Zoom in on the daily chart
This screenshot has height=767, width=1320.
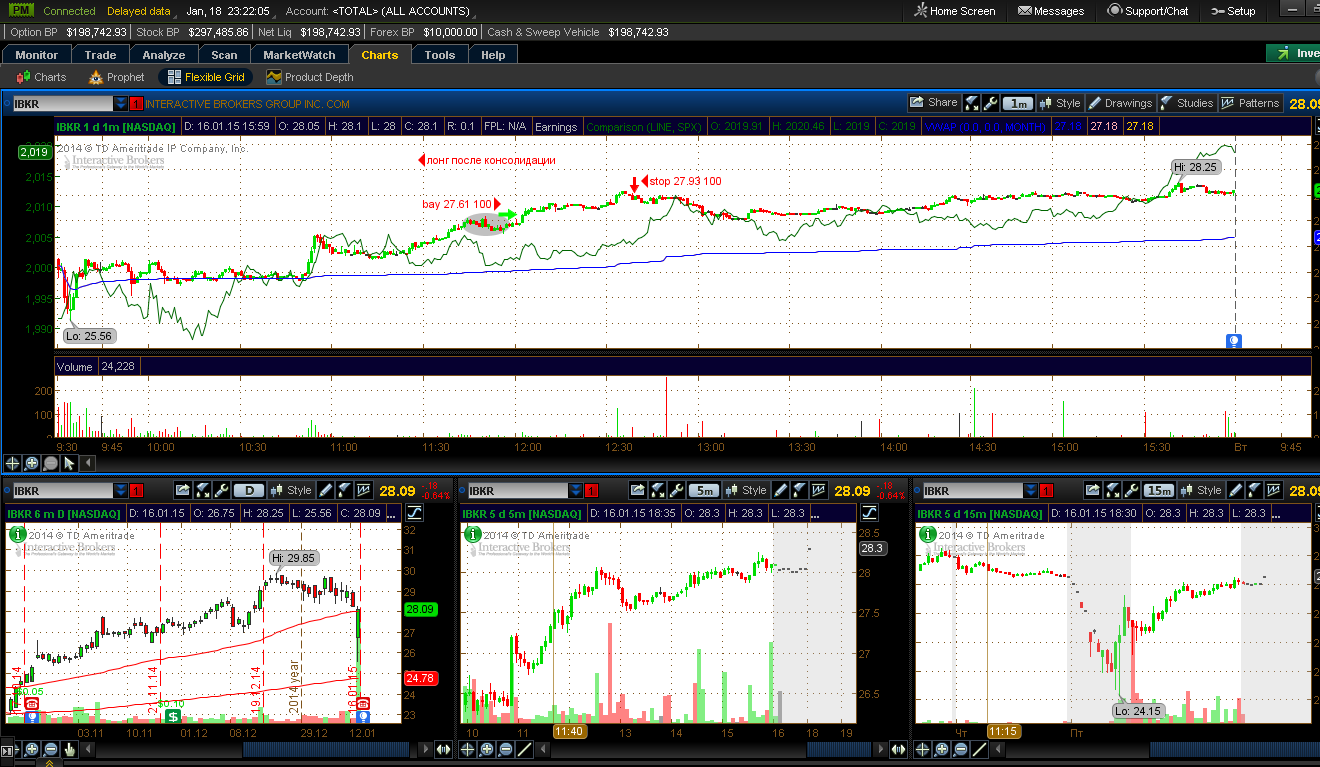(x=32, y=749)
